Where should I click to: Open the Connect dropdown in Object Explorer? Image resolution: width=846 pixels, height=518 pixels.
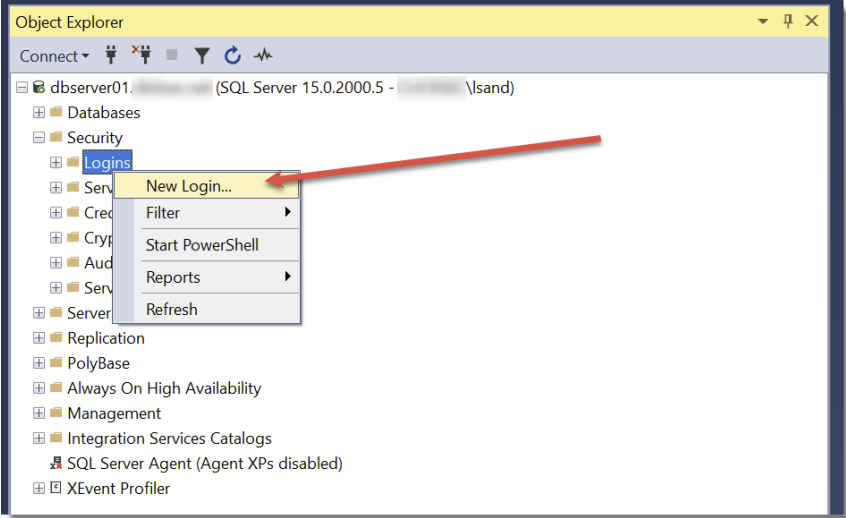[x=54, y=56]
